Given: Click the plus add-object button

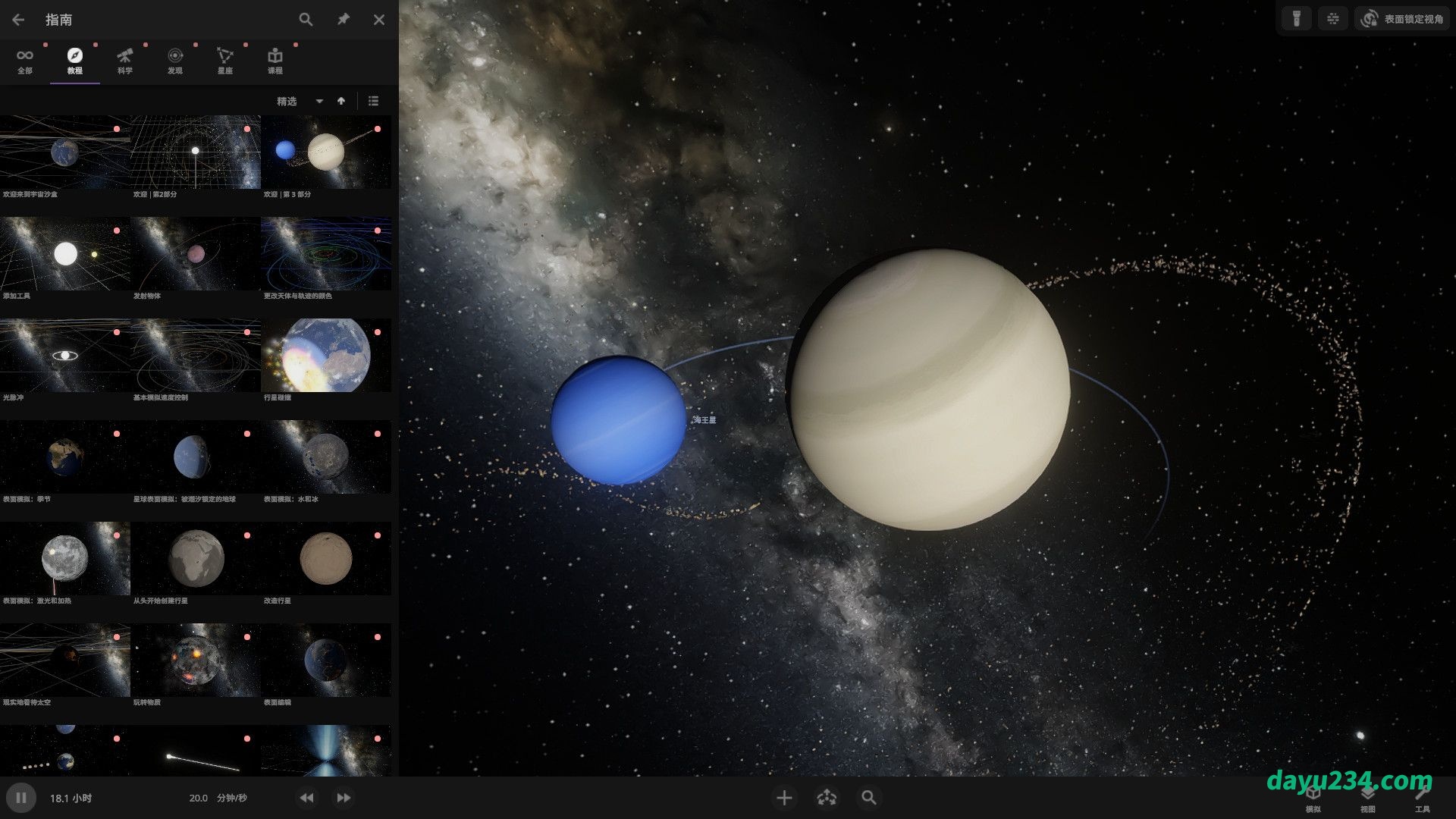Looking at the screenshot, I should [784, 798].
